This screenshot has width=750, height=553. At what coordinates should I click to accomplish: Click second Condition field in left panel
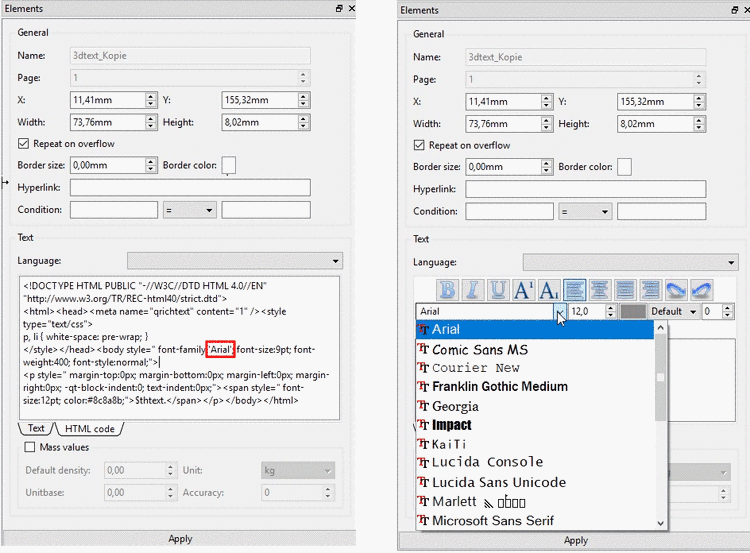click(x=266, y=210)
